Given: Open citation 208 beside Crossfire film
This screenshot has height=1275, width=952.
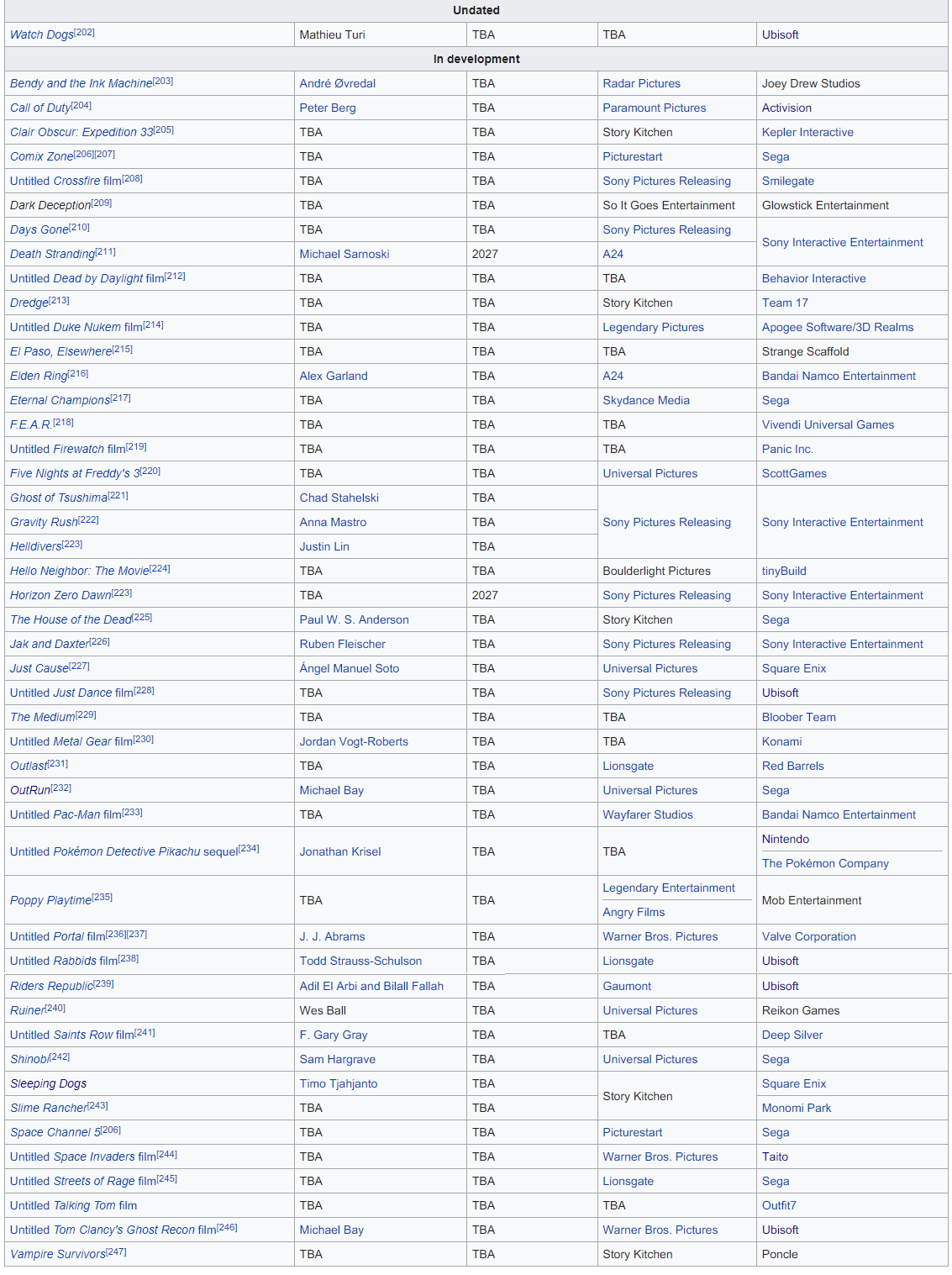Looking at the screenshot, I should (x=133, y=179).
